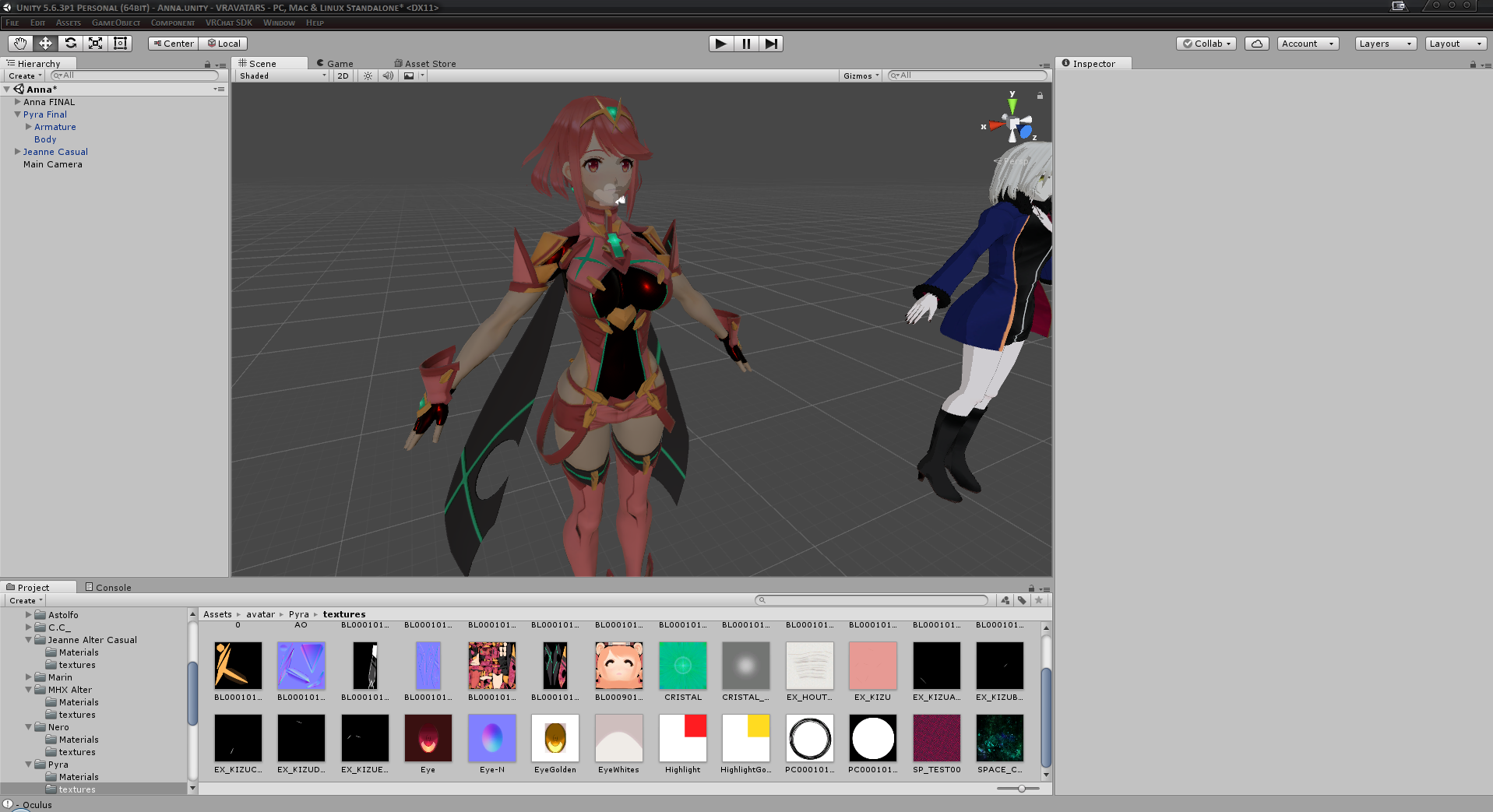Open Project Create dropdown
Screen dimensions: 1493x812
point(26,600)
